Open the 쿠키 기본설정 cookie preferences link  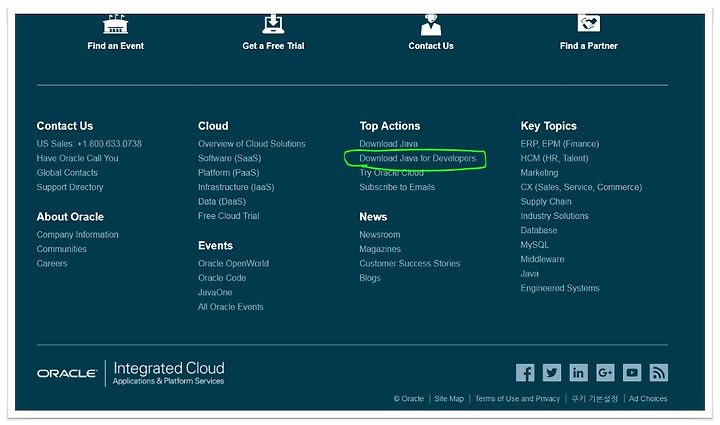[x=595, y=399]
